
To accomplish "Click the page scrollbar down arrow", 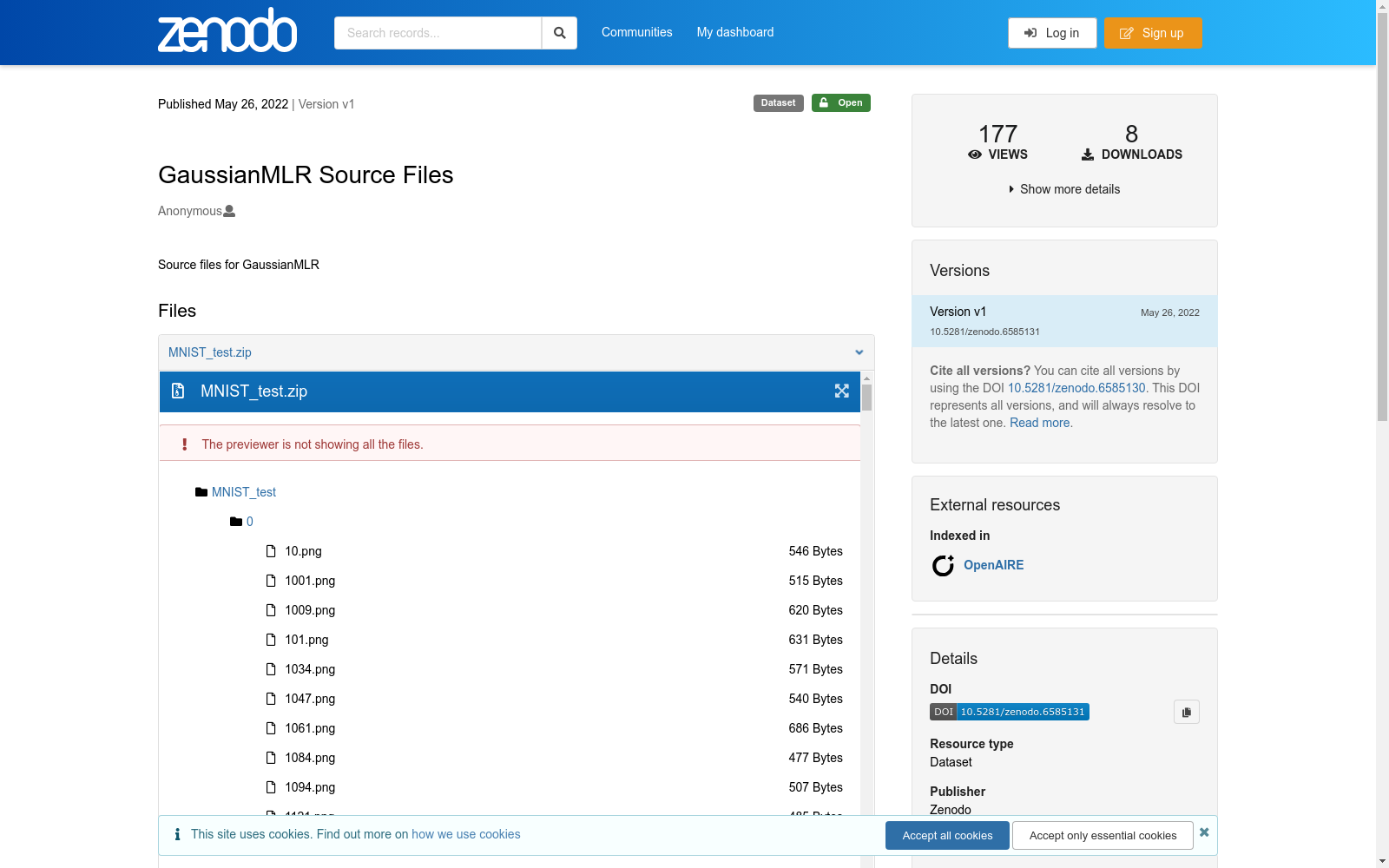I will (1382, 861).
